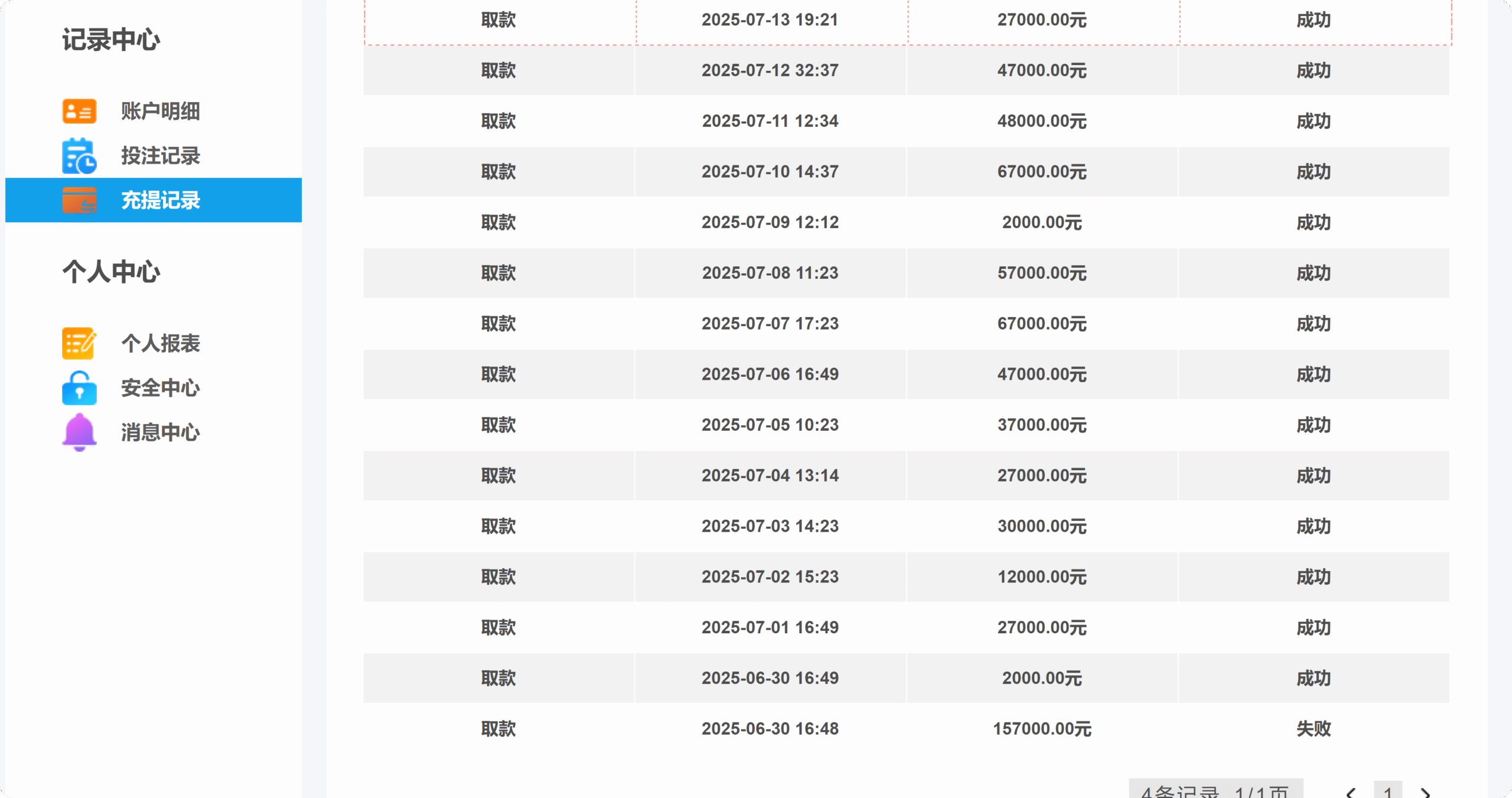
Task: Click the 充提记录 wallet icon
Action: tap(79, 200)
